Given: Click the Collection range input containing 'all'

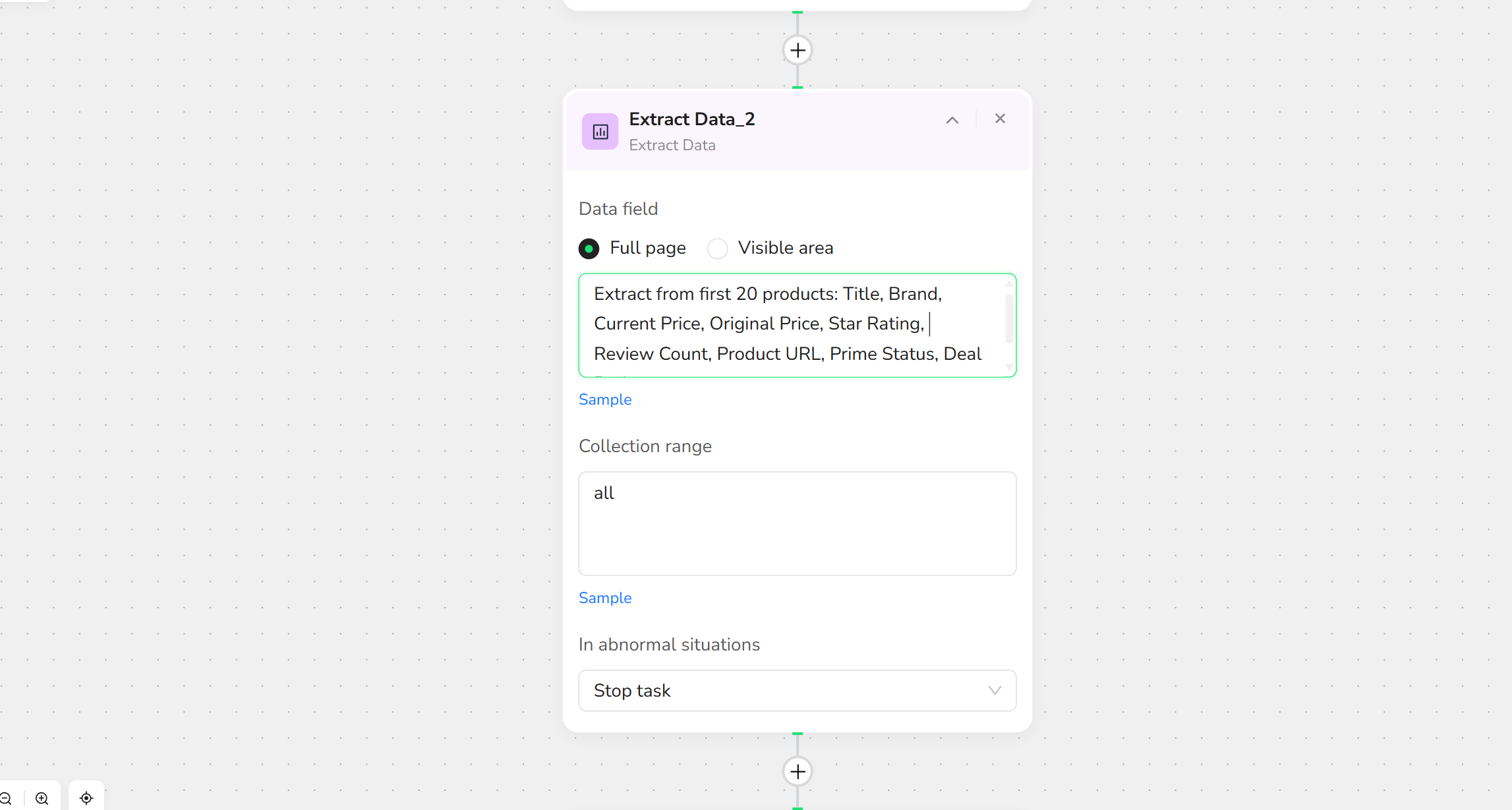Looking at the screenshot, I should tap(797, 523).
